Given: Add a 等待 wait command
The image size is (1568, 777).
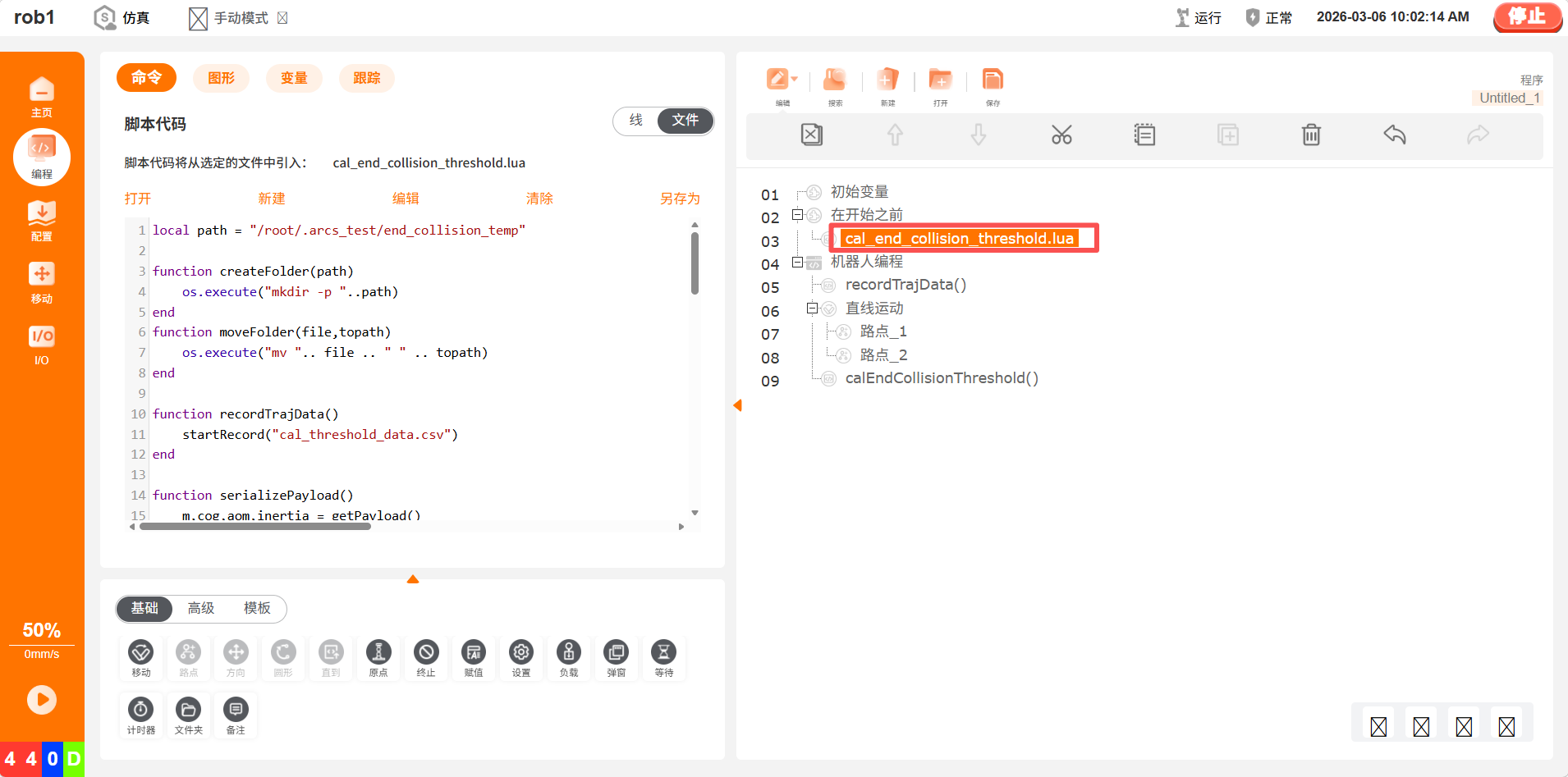Looking at the screenshot, I should click(x=663, y=653).
